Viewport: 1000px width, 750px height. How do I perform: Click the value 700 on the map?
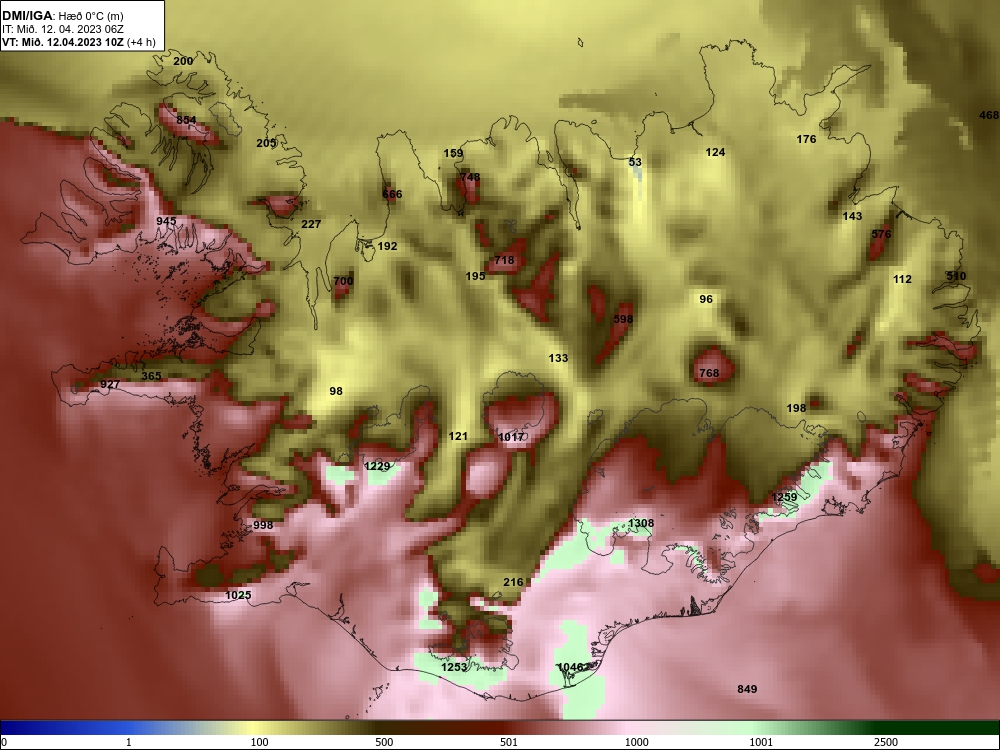pos(343,281)
